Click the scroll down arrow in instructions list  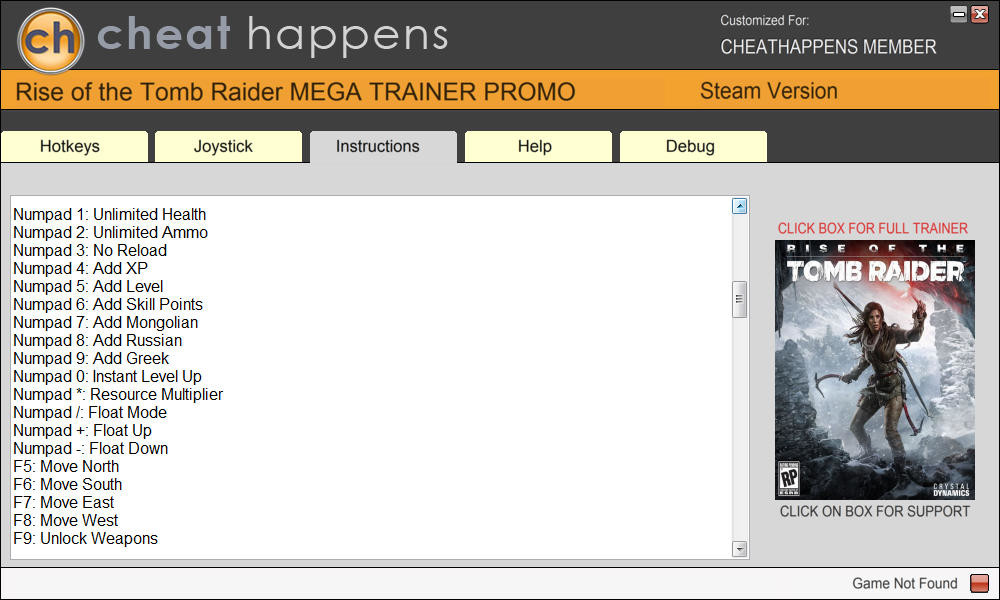(x=739, y=549)
